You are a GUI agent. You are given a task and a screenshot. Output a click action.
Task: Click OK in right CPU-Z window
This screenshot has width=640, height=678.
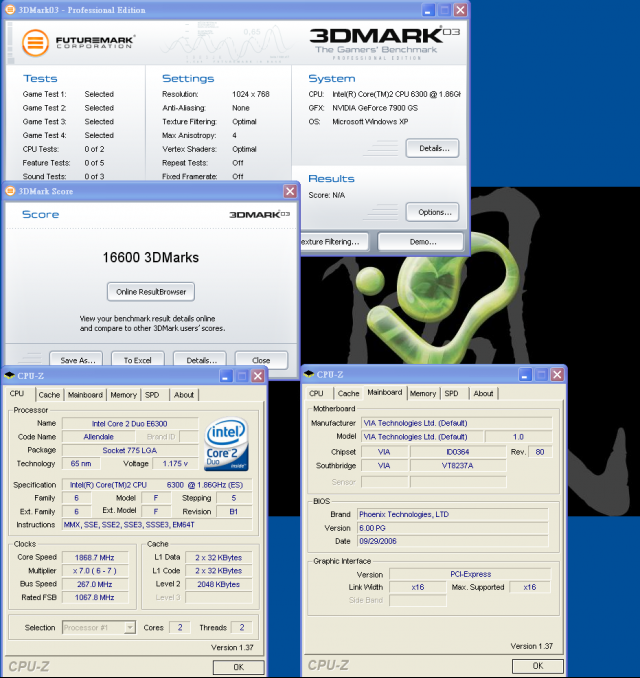[538, 665]
